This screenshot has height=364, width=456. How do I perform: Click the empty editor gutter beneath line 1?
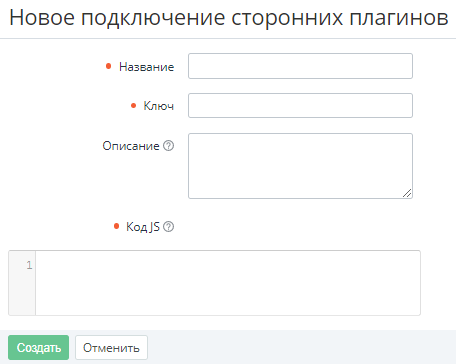pos(22,293)
